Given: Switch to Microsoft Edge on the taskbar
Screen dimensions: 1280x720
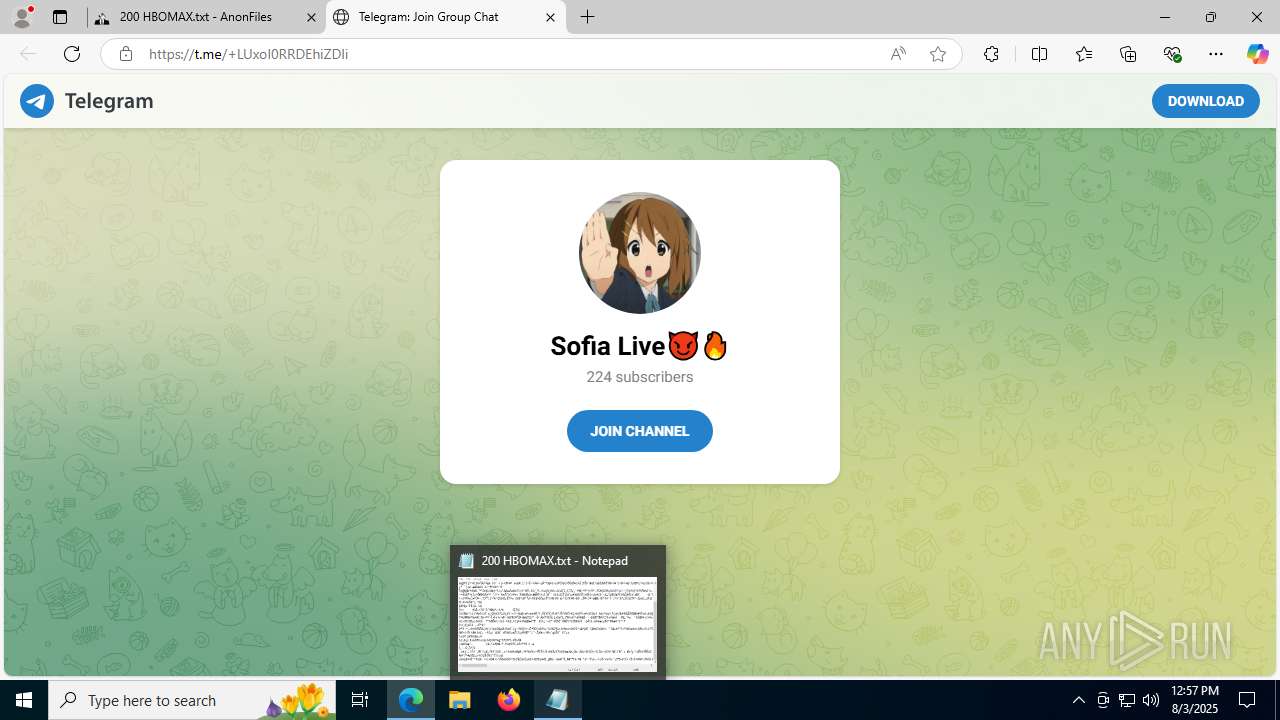Looking at the screenshot, I should 411,700.
